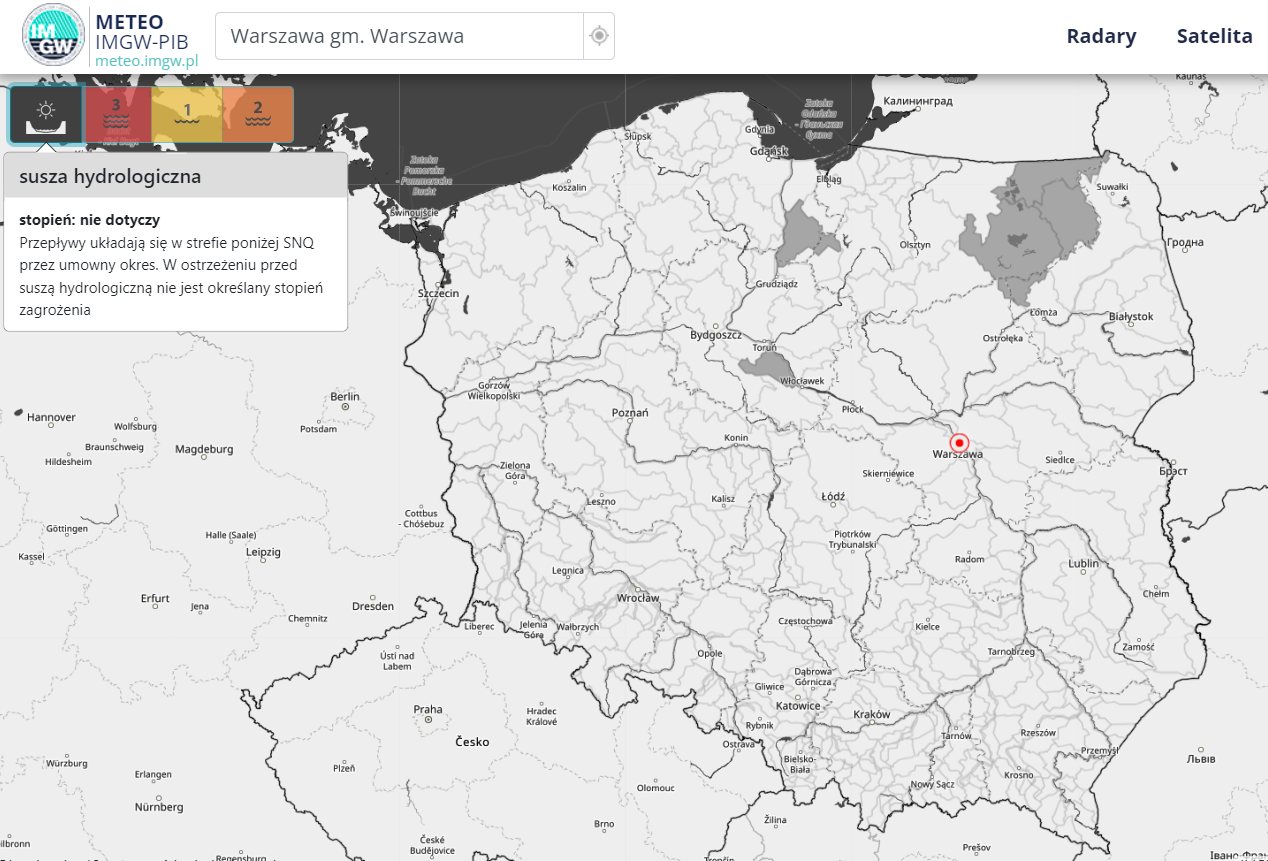Select the hydrological drought warning icon
The width and height of the screenshot is (1268, 861).
(x=46, y=115)
